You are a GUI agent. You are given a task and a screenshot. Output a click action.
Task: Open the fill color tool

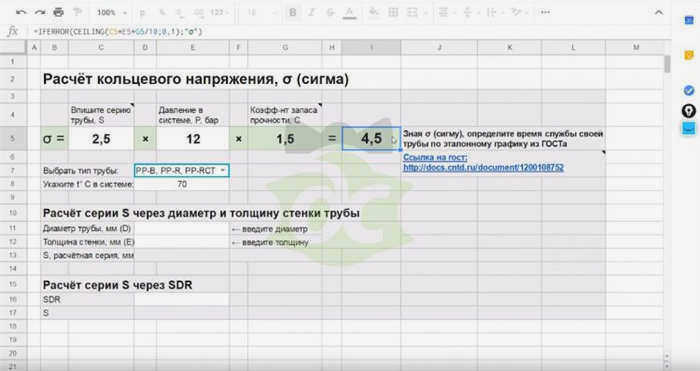(374, 13)
